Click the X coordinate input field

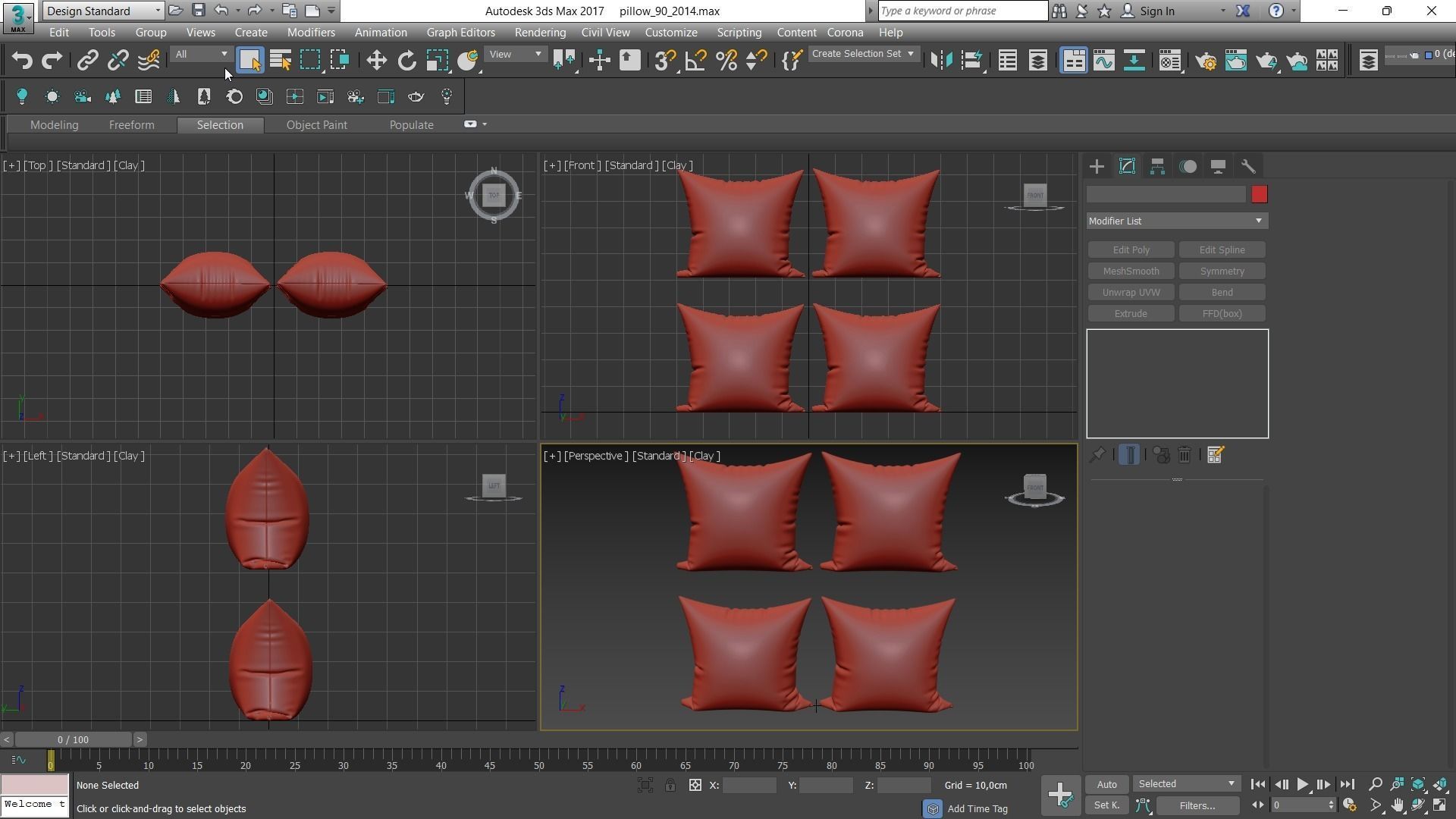tap(750, 785)
